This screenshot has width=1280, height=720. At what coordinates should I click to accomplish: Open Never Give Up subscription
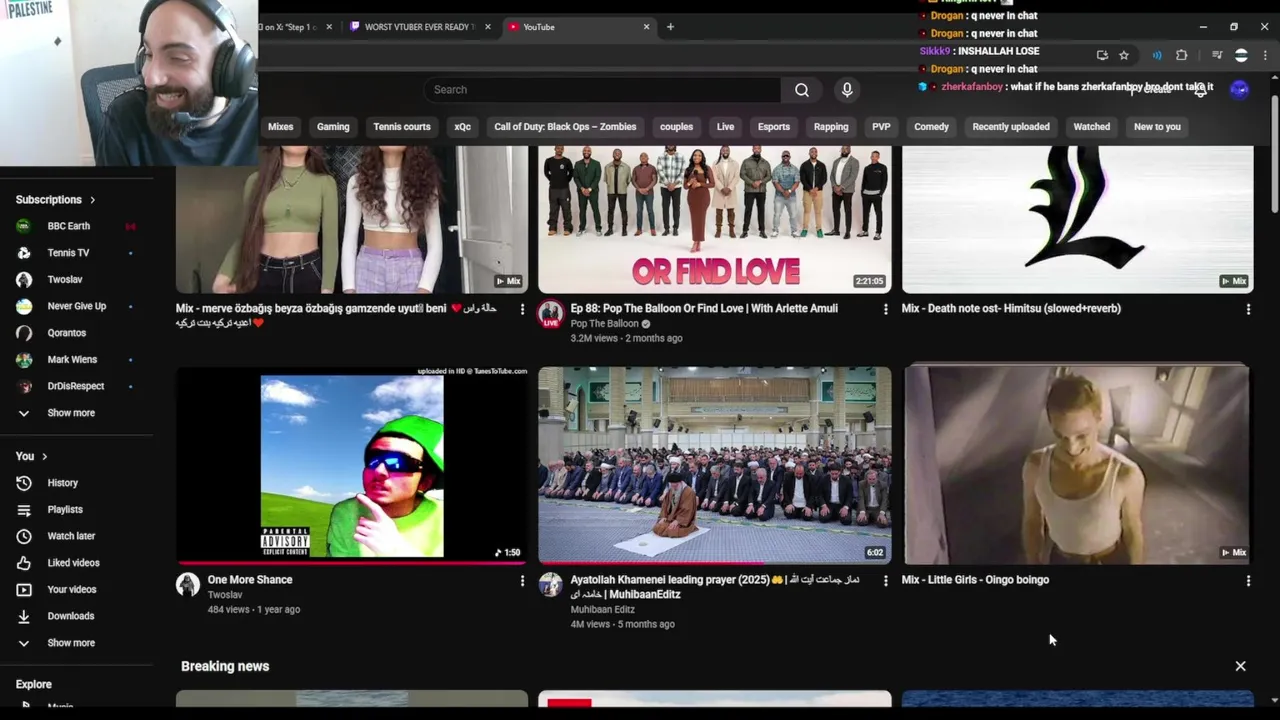click(77, 306)
